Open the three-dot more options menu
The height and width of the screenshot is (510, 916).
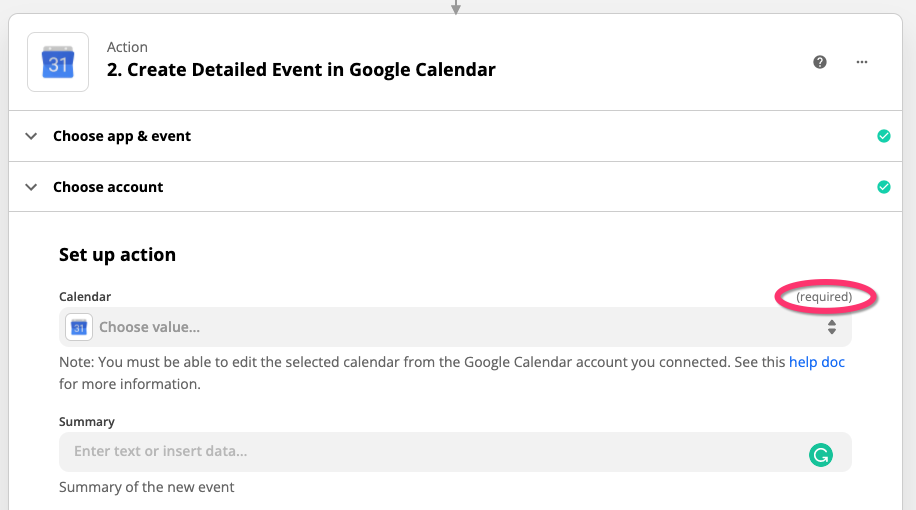[862, 62]
